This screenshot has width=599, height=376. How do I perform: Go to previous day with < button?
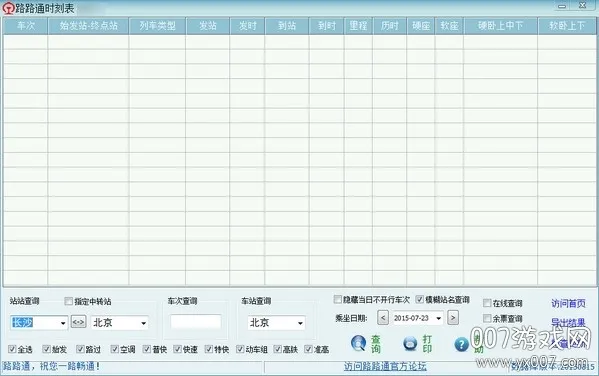tap(383, 318)
